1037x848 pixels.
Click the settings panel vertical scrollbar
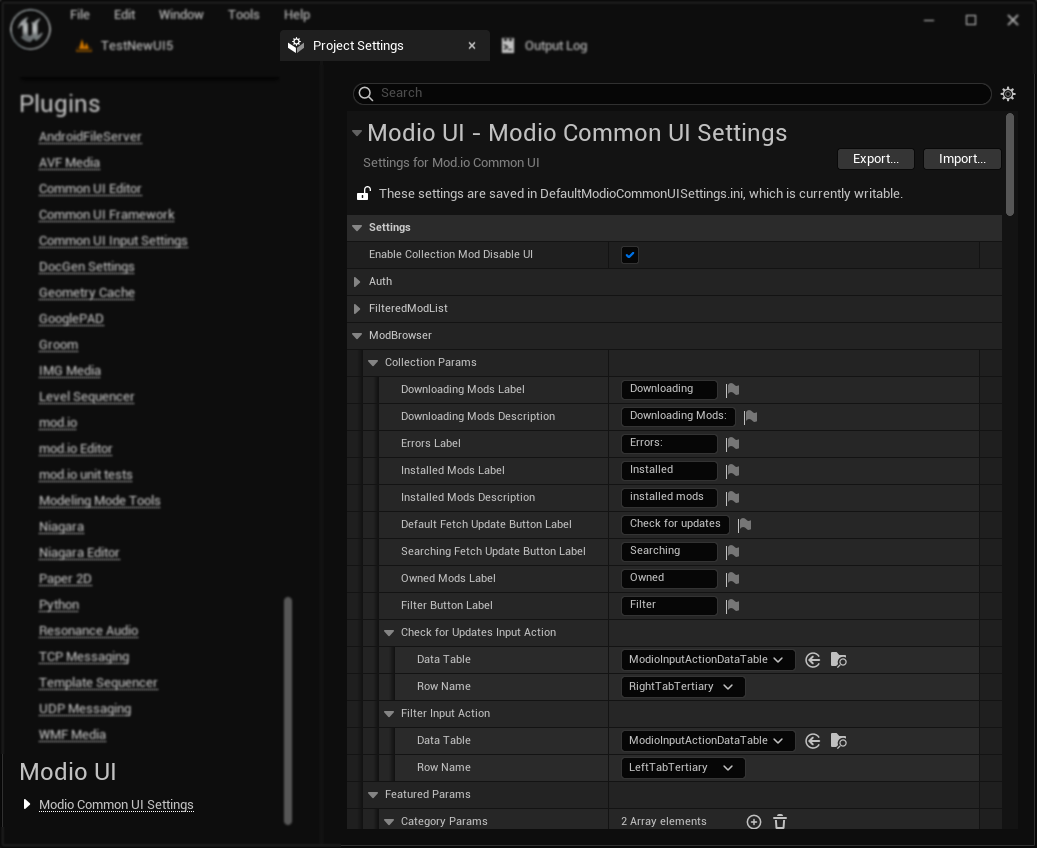[x=1009, y=164]
